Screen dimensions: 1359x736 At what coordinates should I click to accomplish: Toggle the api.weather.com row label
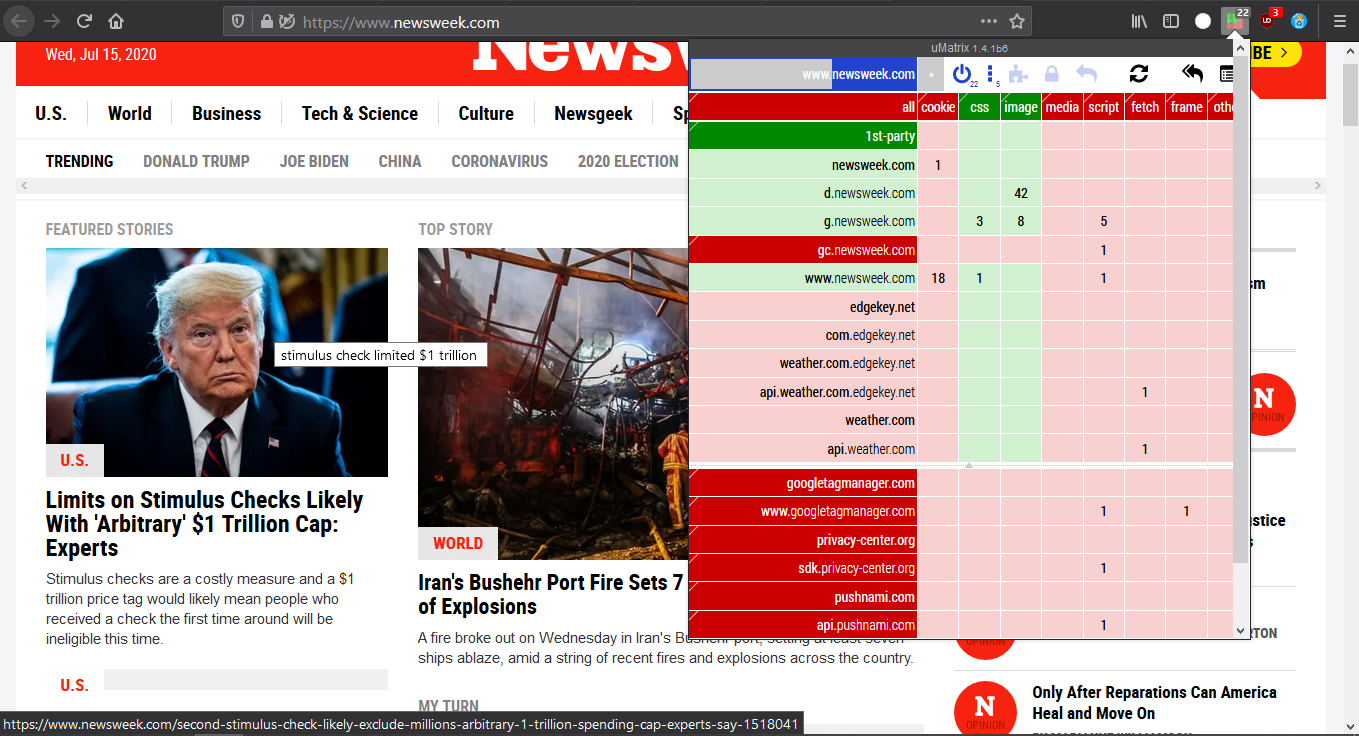pos(803,449)
